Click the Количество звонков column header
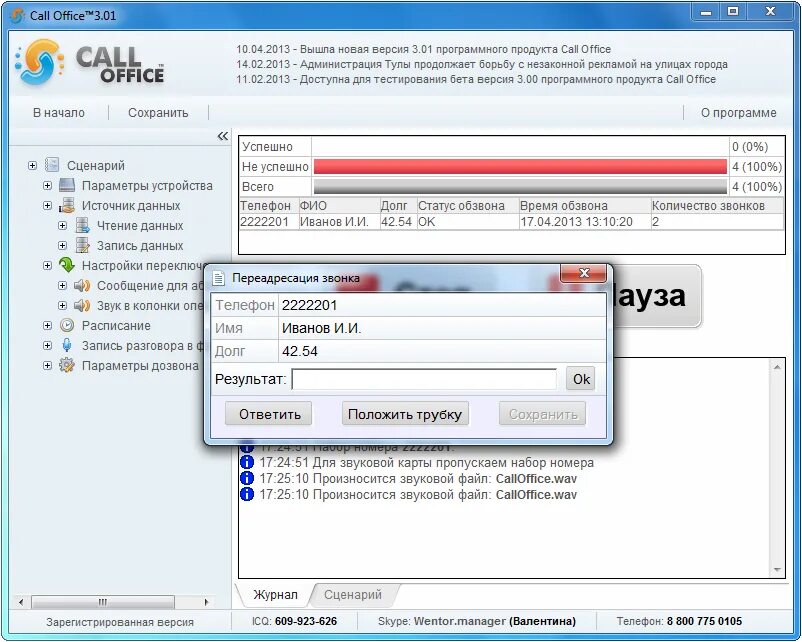The image size is (802, 642). point(717,206)
